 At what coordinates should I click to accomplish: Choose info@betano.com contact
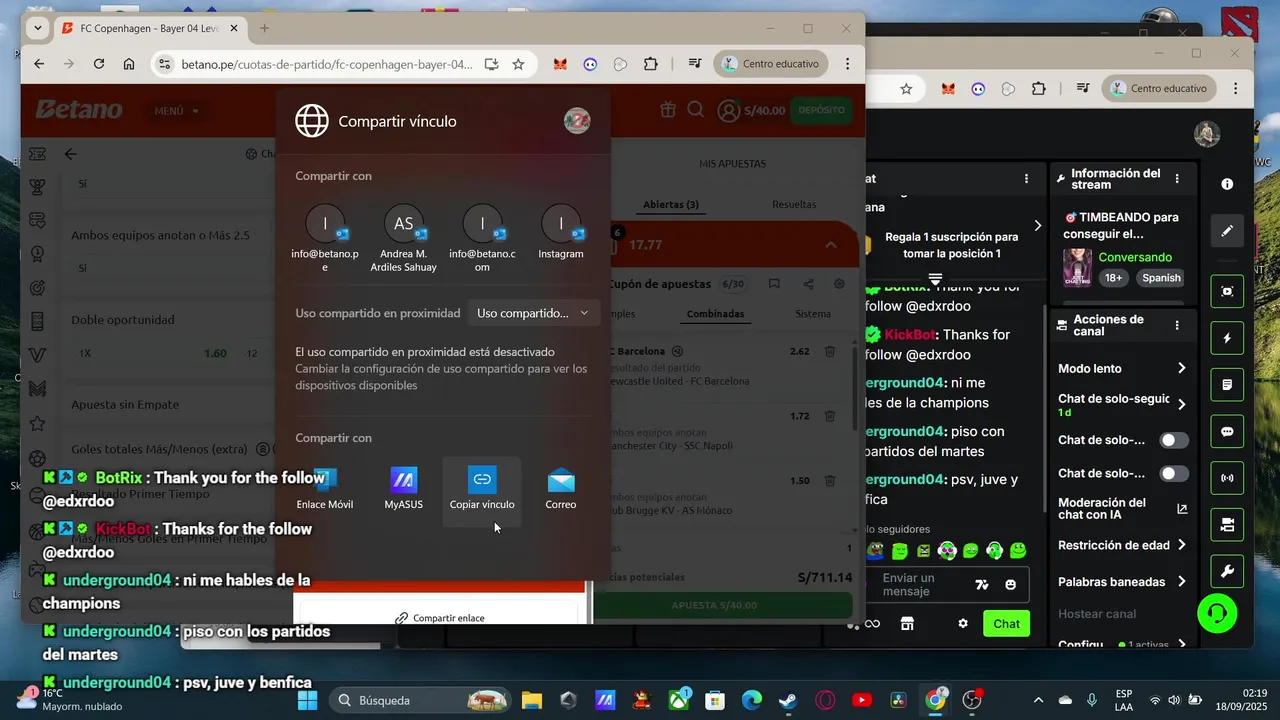[x=482, y=239]
